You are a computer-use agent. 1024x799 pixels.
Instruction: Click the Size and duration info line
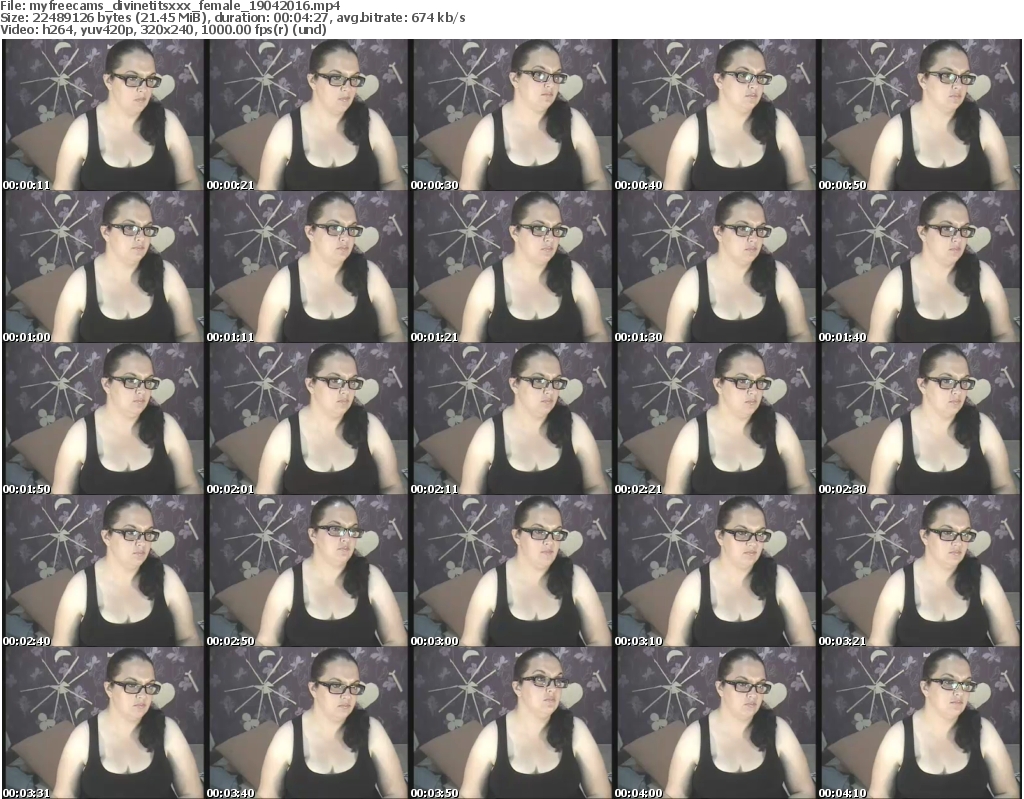click(233, 18)
